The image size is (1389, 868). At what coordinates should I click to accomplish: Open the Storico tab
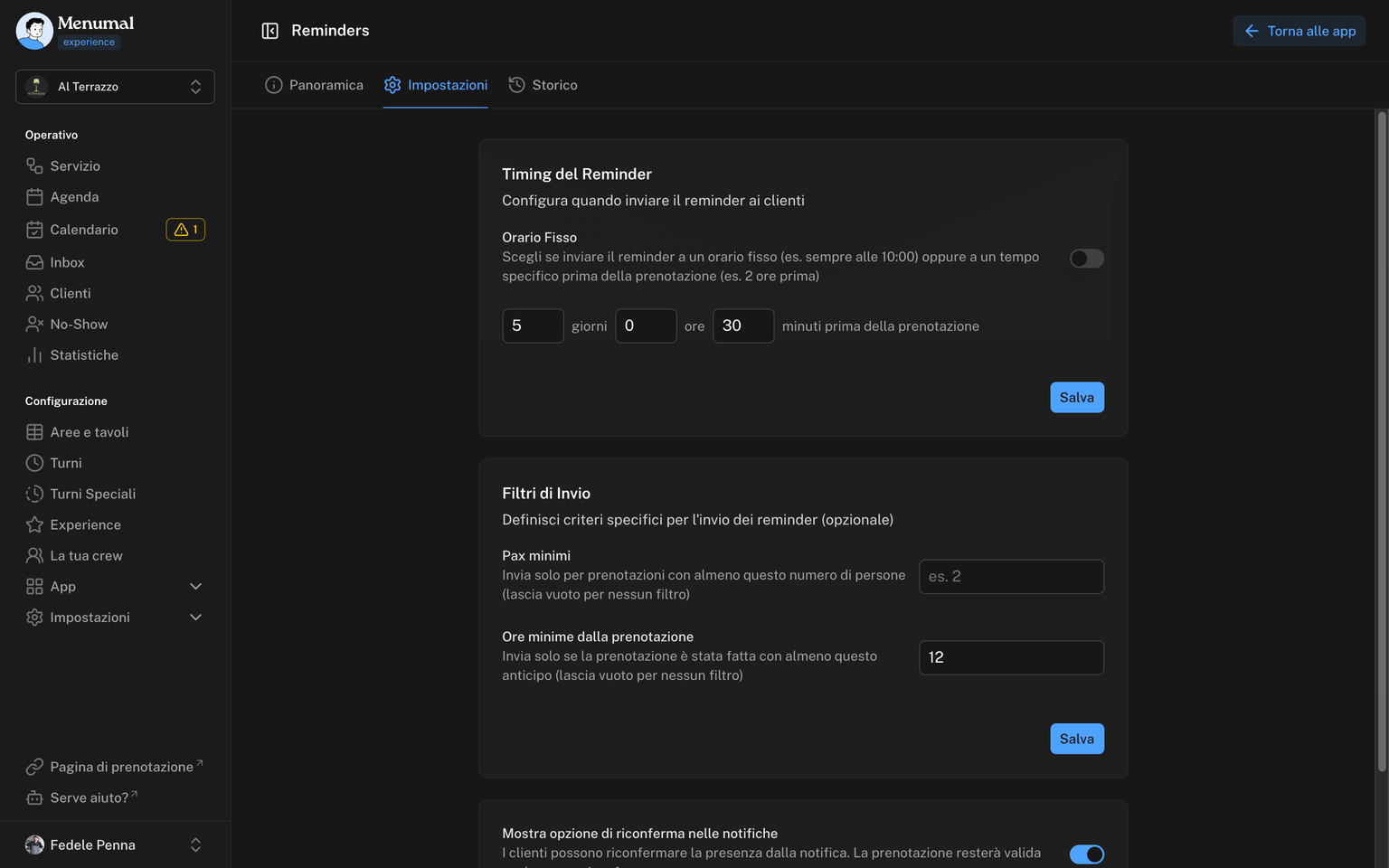pyautogui.click(x=543, y=85)
